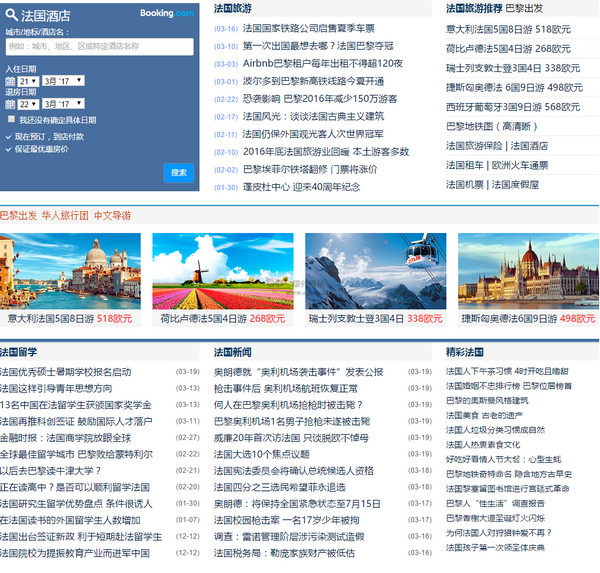Open article 波尔多到巴黎新高铁线路今夏开通
This screenshot has height=573, width=600.
click(313, 81)
